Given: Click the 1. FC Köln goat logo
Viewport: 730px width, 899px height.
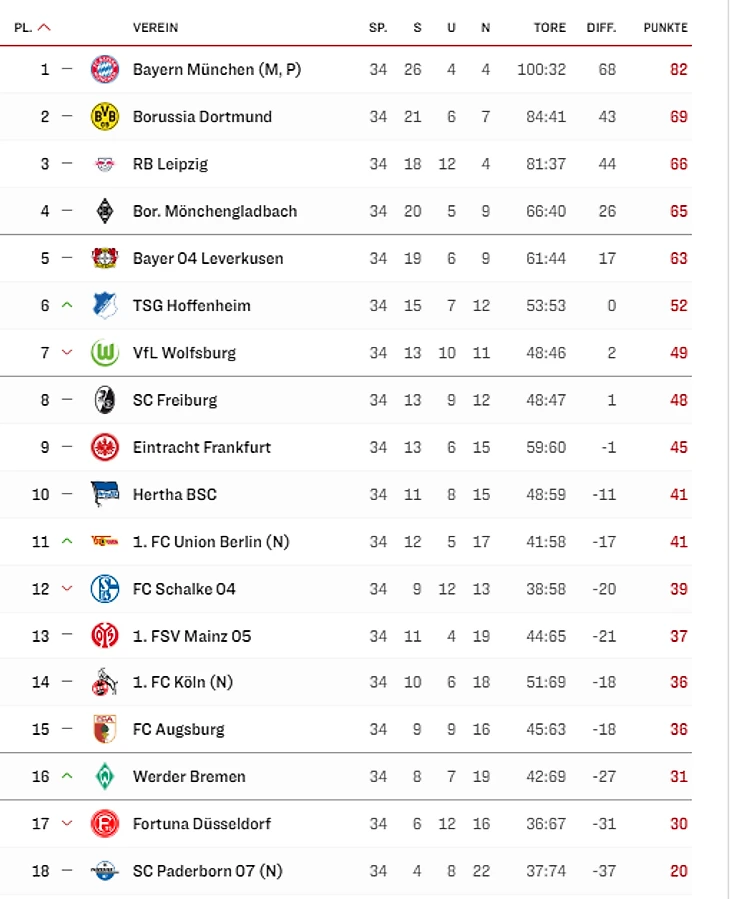Looking at the screenshot, I should 104,682.
